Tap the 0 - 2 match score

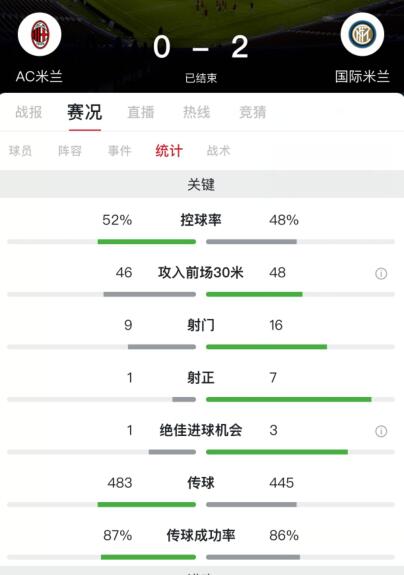(201, 47)
